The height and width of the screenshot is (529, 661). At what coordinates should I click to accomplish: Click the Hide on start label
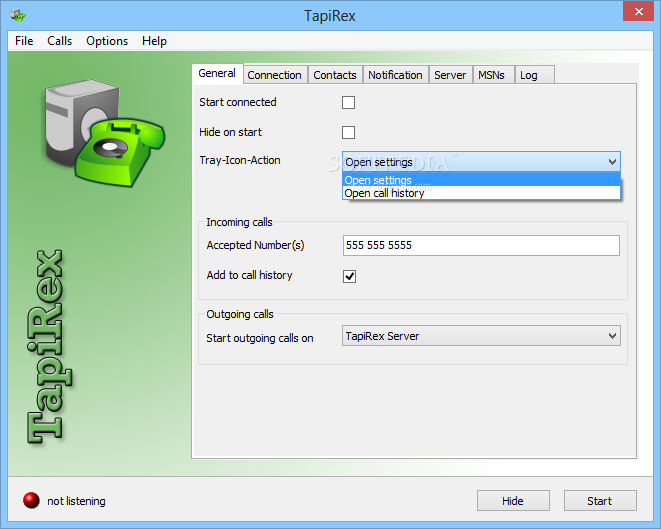(x=230, y=132)
